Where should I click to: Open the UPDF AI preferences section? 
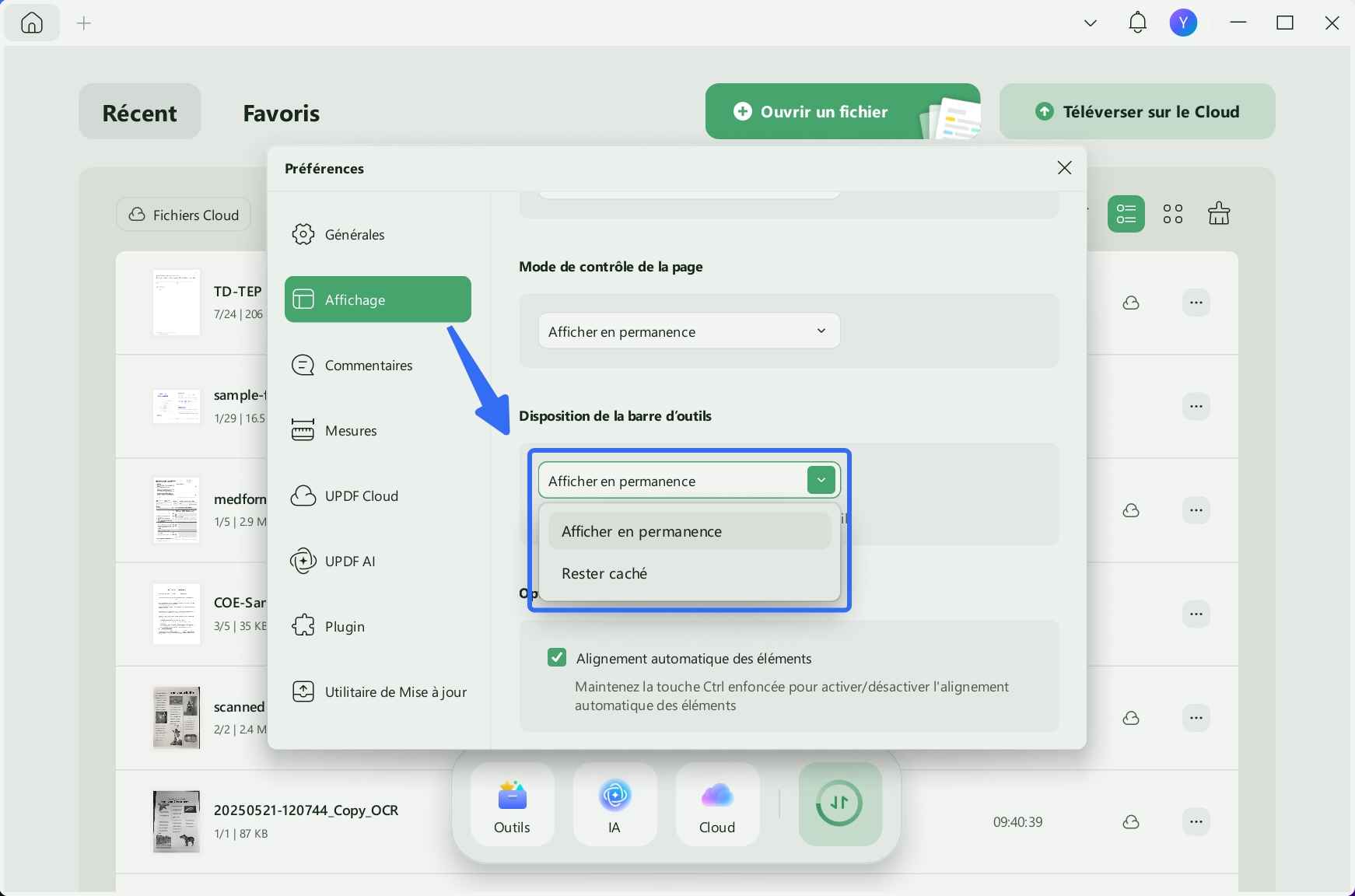(378, 561)
